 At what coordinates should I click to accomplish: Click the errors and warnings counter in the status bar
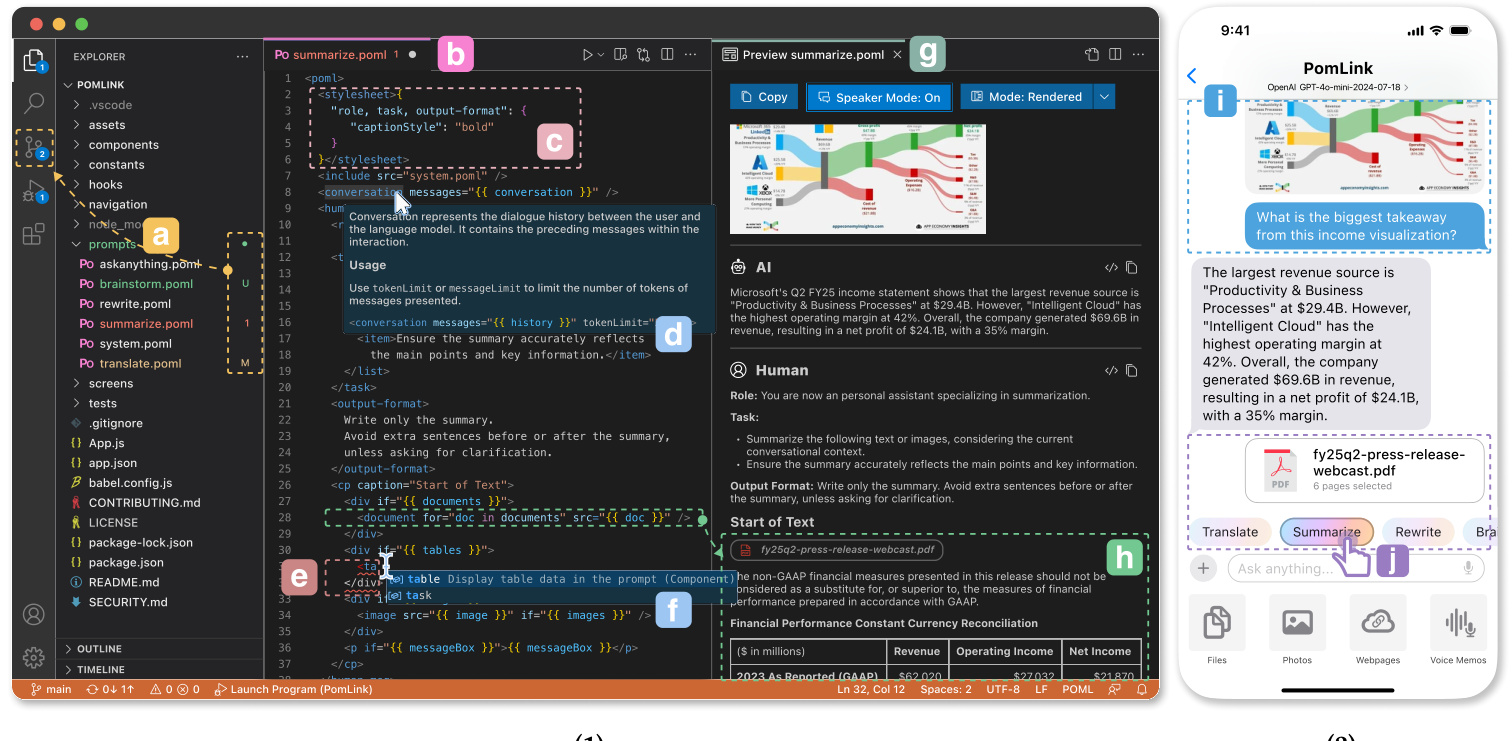tap(175, 689)
